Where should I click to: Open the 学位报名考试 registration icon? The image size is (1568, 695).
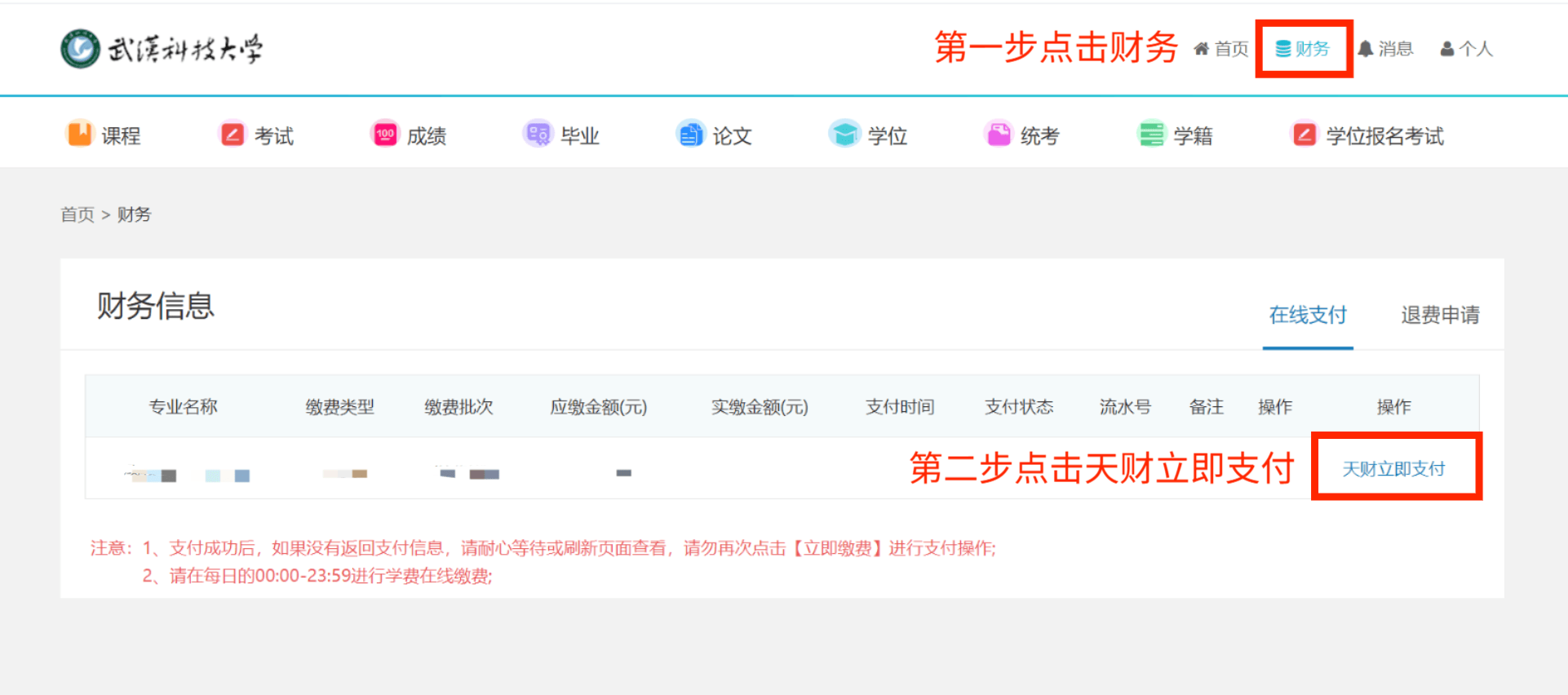[1304, 134]
